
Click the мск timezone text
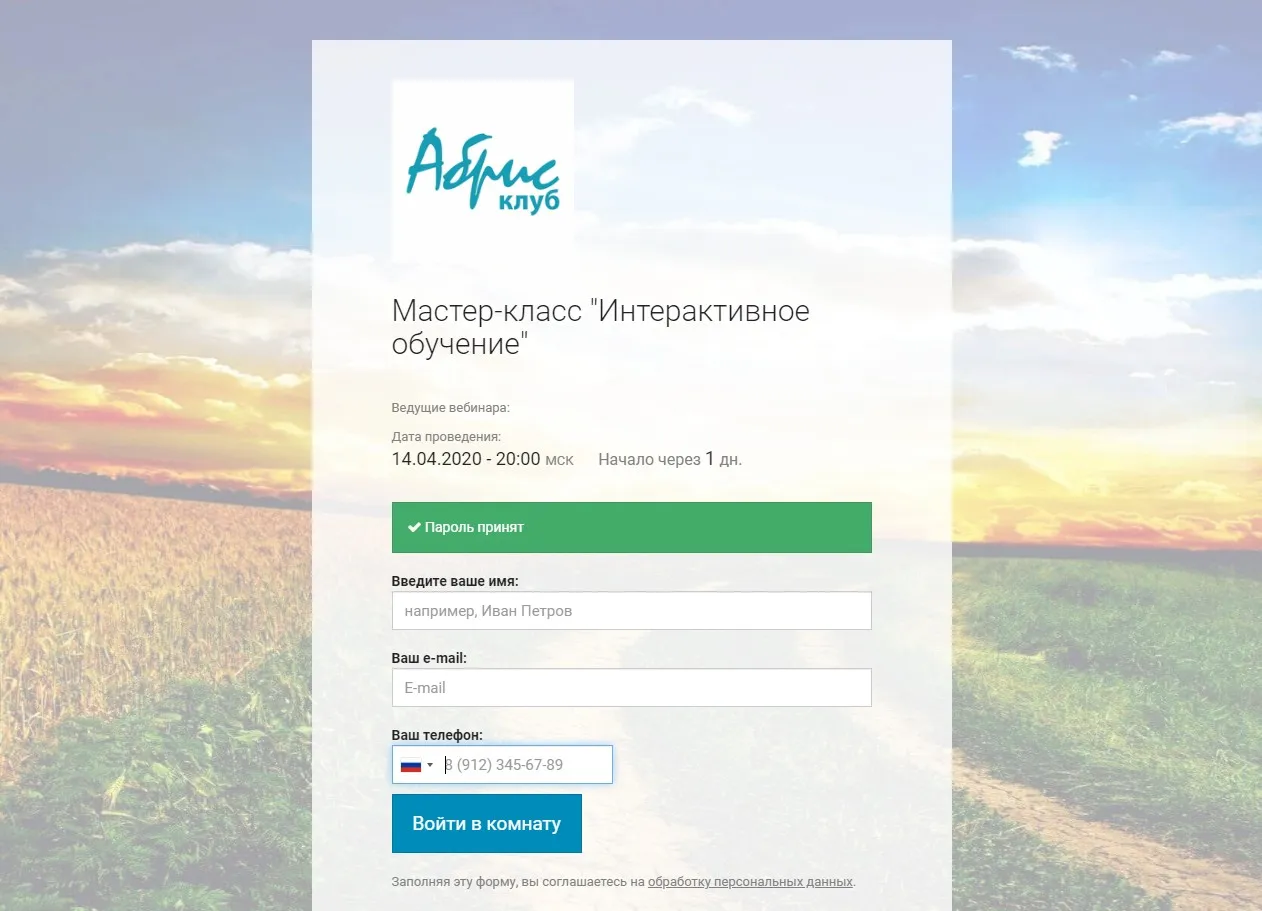click(559, 461)
